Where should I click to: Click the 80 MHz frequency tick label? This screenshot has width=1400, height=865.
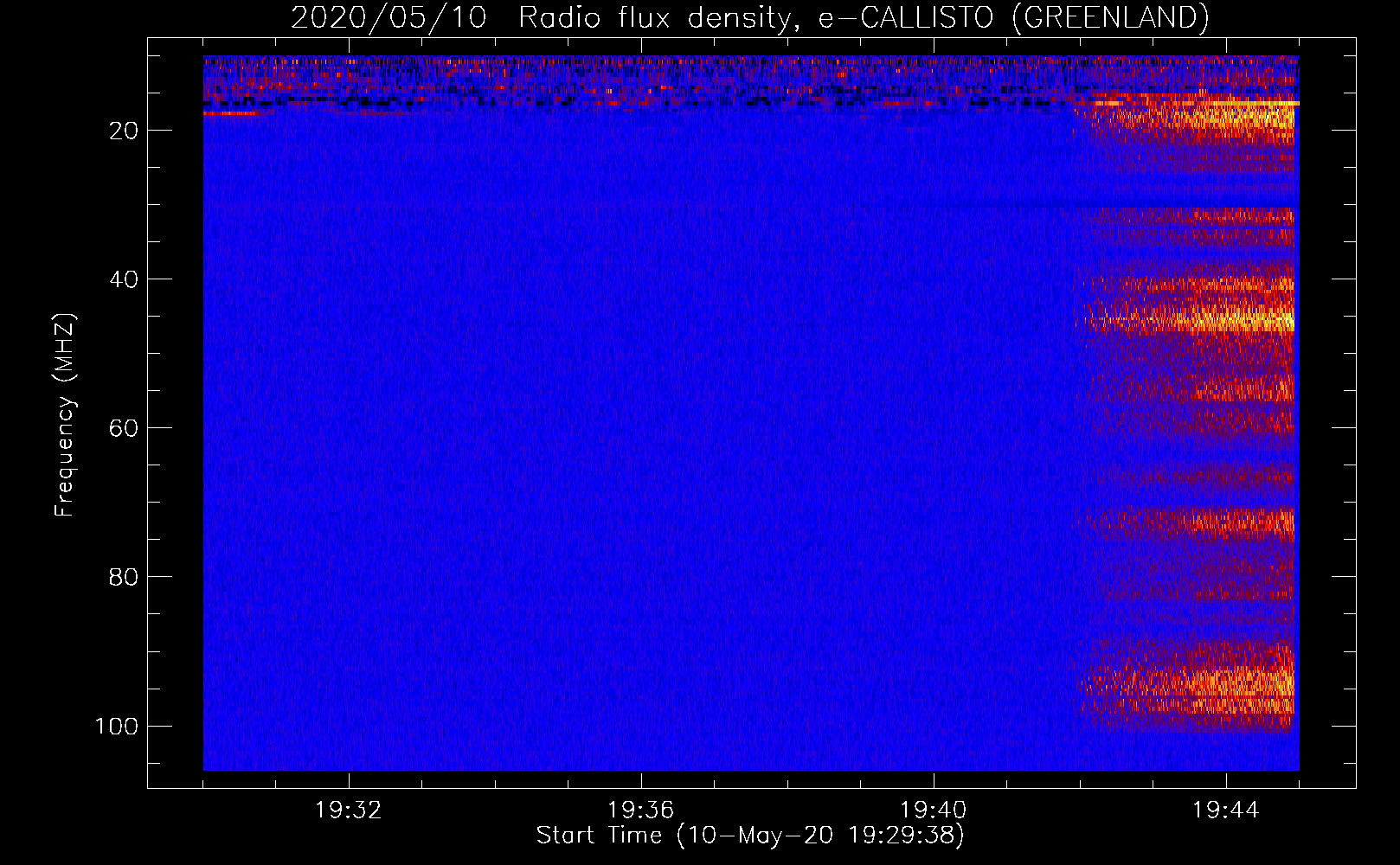tap(123, 577)
